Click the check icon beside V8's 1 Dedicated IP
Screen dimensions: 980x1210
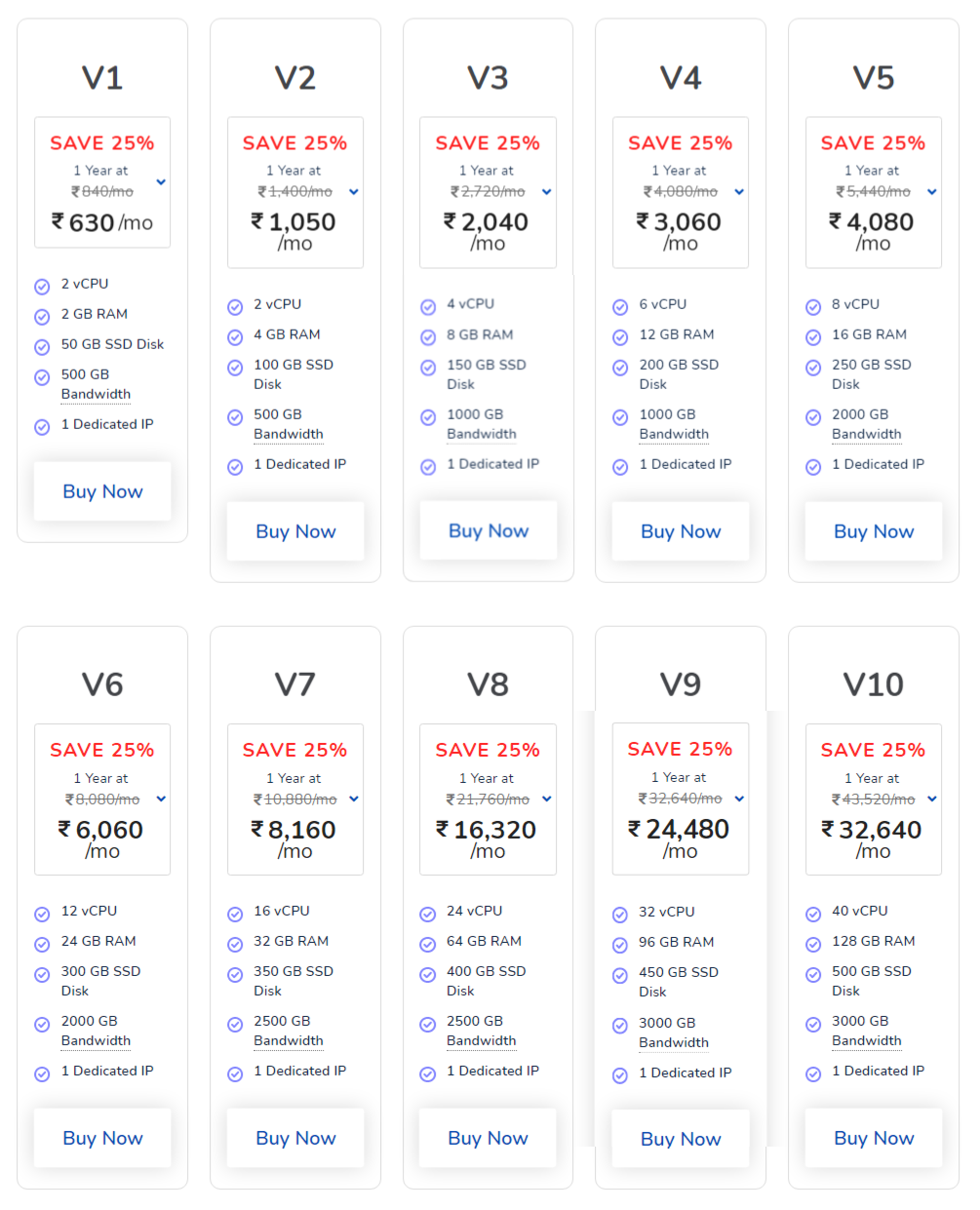tap(428, 1073)
